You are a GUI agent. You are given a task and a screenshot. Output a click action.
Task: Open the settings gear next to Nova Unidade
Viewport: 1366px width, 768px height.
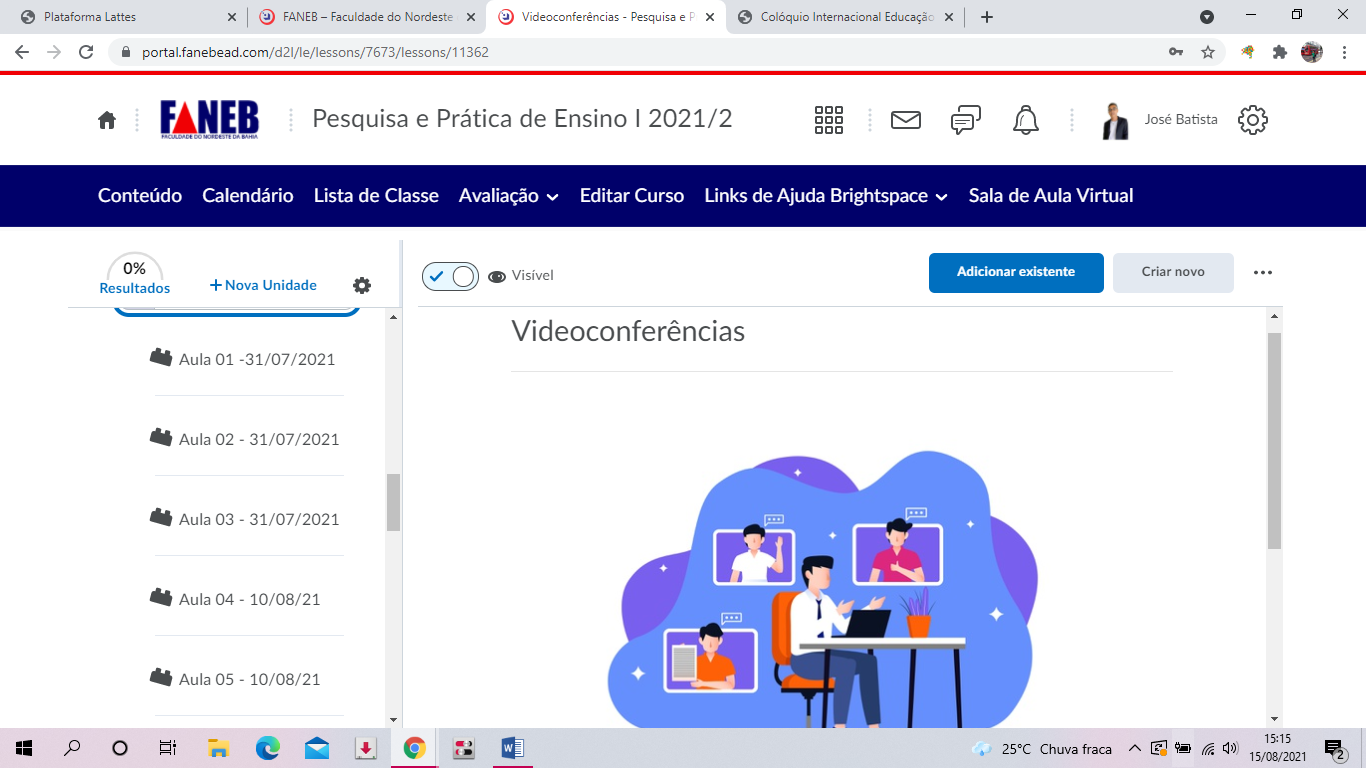[x=362, y=285]
